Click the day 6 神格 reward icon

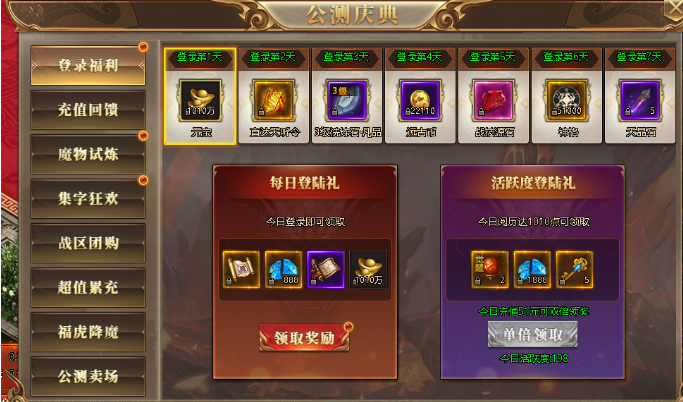pyautogui.click(x=567, y=101)
